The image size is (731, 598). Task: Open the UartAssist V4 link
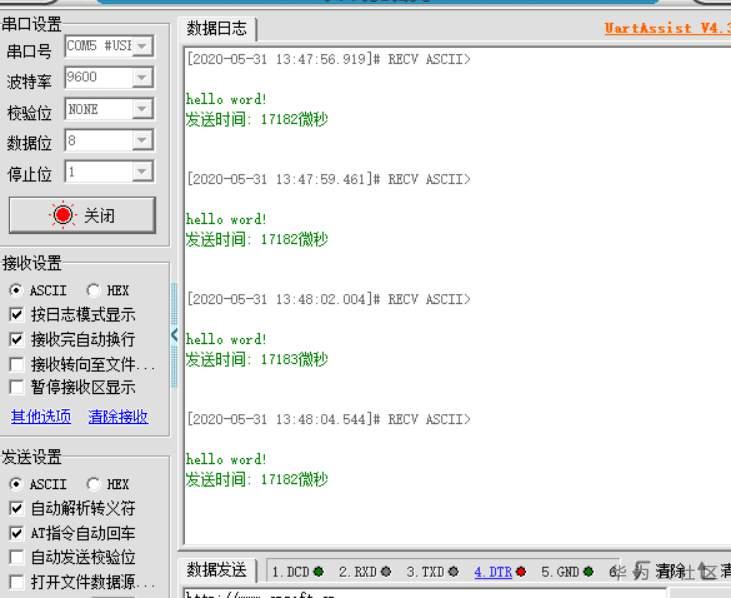coord(667,28)
